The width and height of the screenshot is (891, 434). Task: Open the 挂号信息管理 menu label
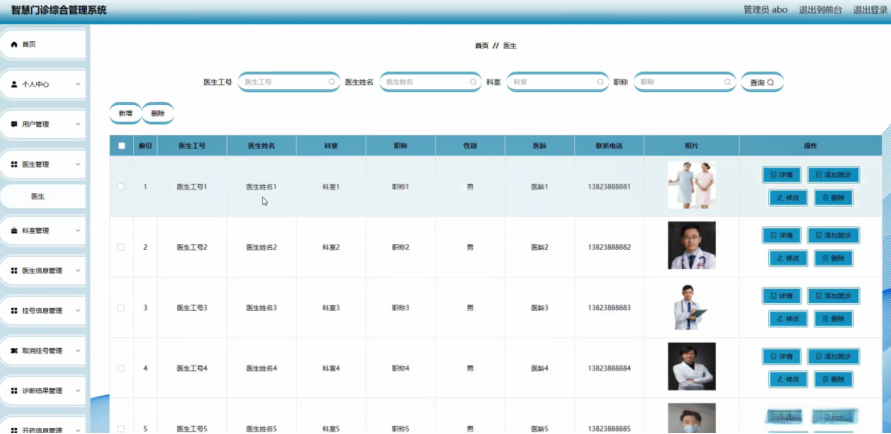click(x=42, y=311)
